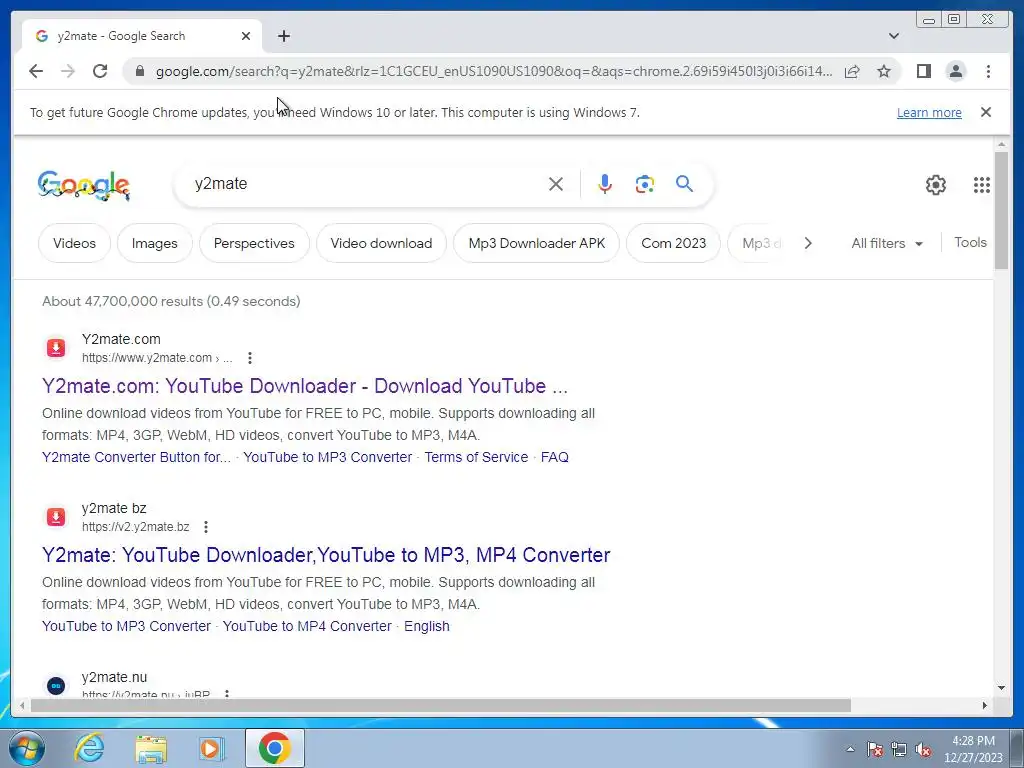The height and width of the screenshot is (768, 1024).
Task: Open the Chrome side panel
Action: pyautogui.click(x=923, y=71)
